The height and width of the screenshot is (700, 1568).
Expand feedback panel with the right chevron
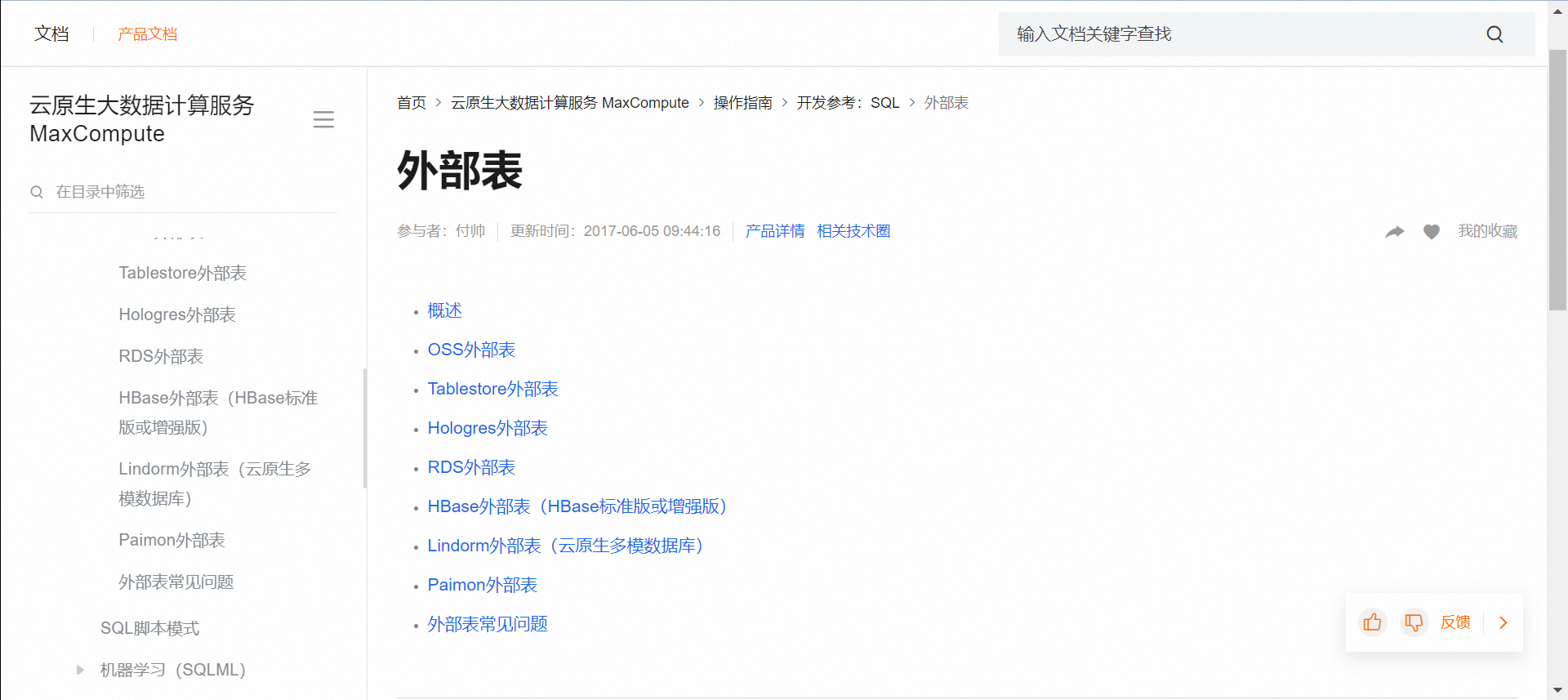click(x=1503, y=622)
